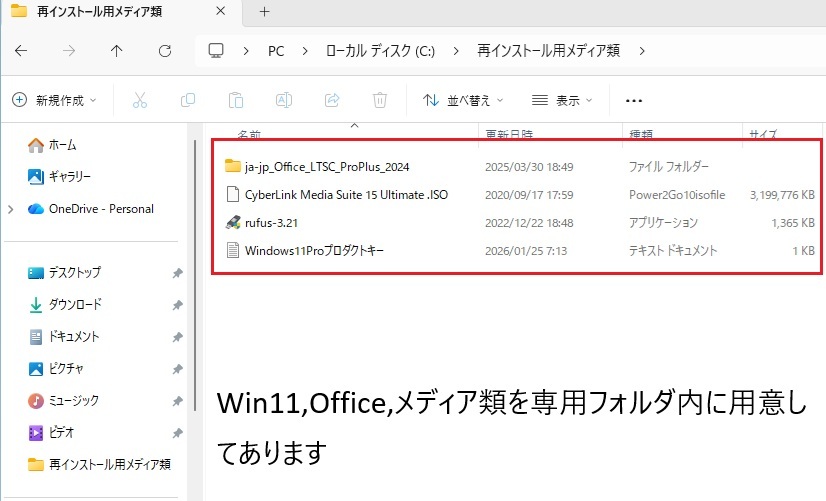Screen dimensions: 826x501
Task: Select 再インストール用メディア類 in breadcrumb
Action: click(x=548, y=51)
